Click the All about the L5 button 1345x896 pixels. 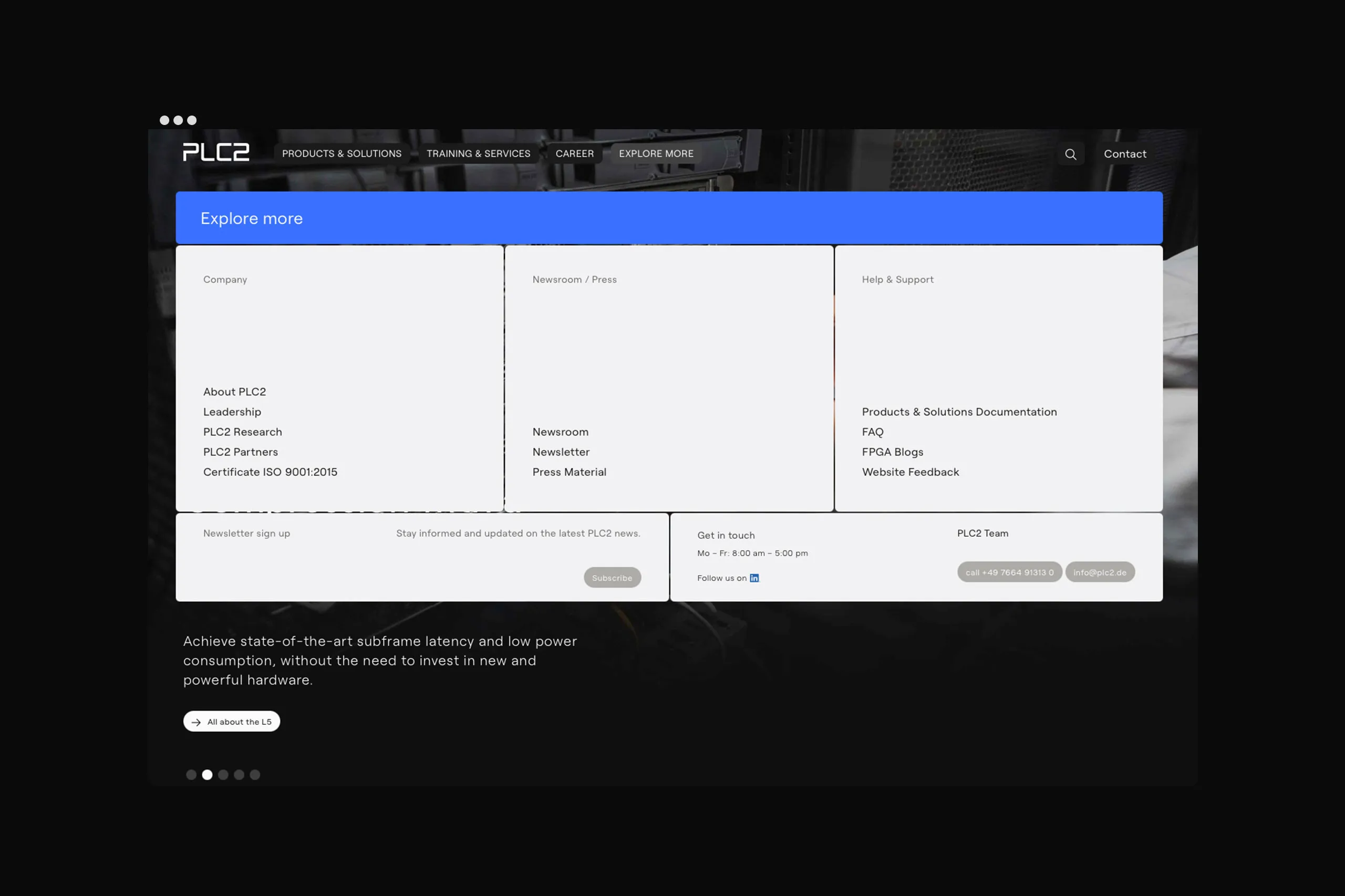tap(231, 721)
